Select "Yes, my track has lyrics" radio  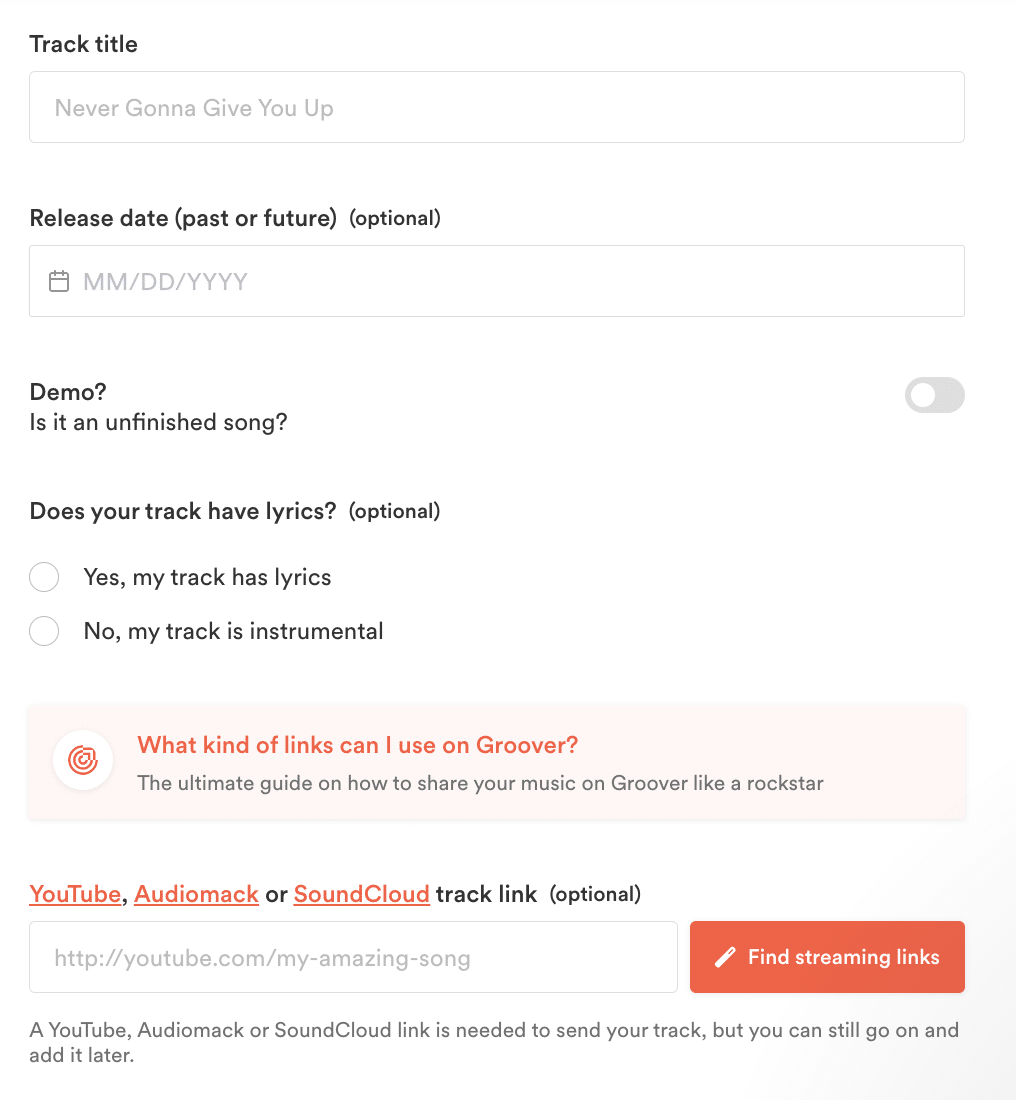point(44,577)
